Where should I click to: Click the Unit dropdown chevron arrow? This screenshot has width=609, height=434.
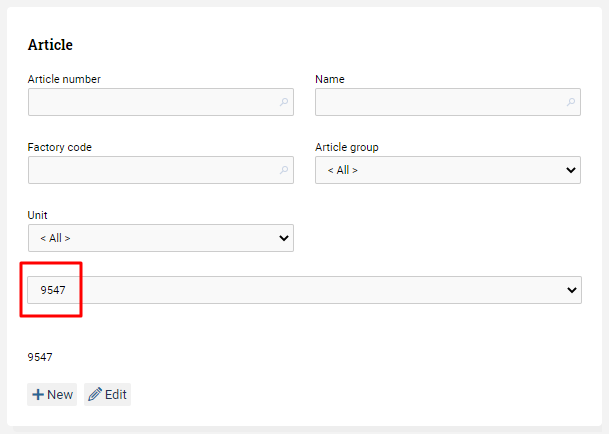284,238
